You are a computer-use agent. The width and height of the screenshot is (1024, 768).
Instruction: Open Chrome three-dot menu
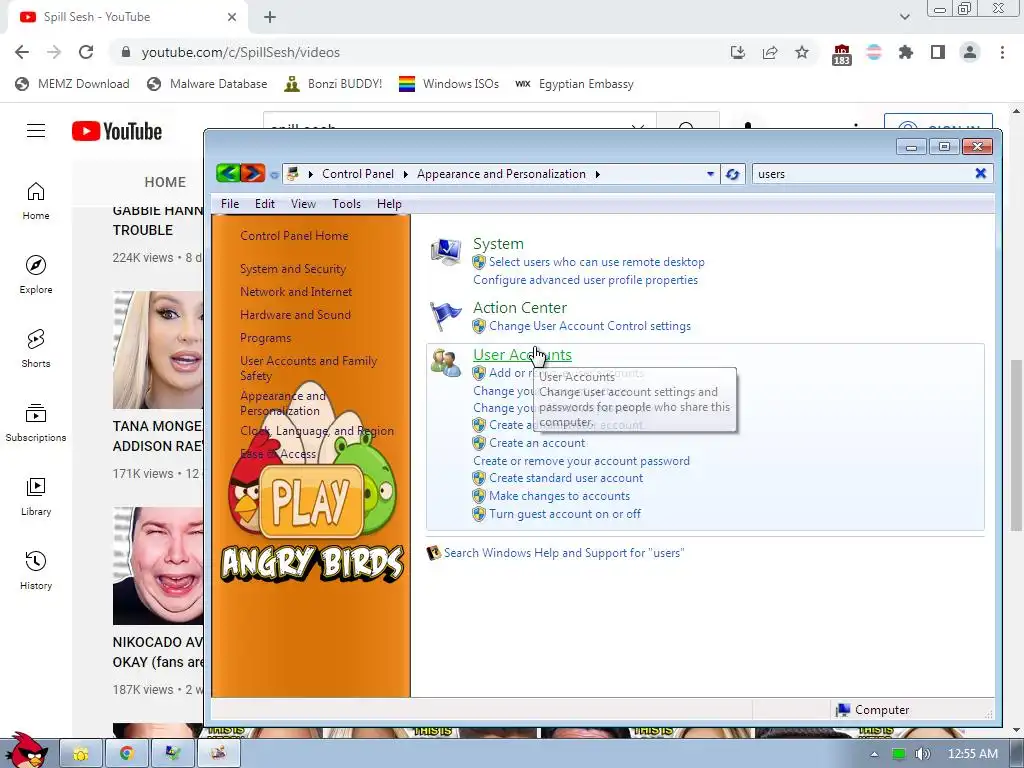click(1002, 52)
